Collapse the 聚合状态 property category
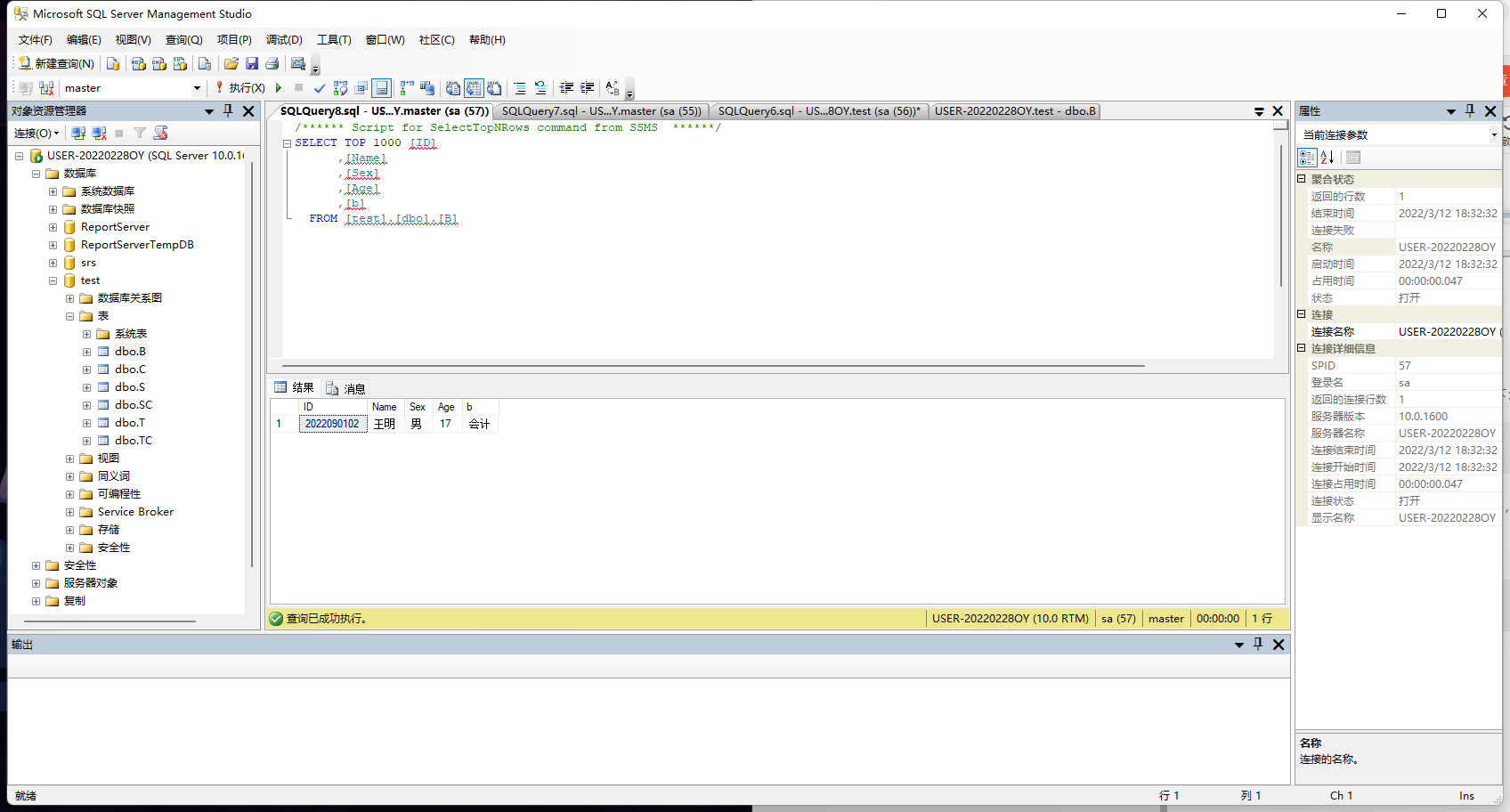The width and height of the screenshot is (1510, 812). pyautogui.click(x=1301, y=179)
